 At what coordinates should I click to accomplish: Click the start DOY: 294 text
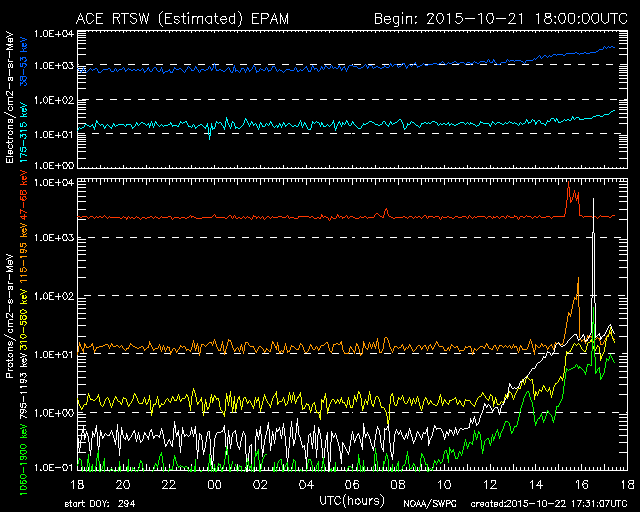98,504
